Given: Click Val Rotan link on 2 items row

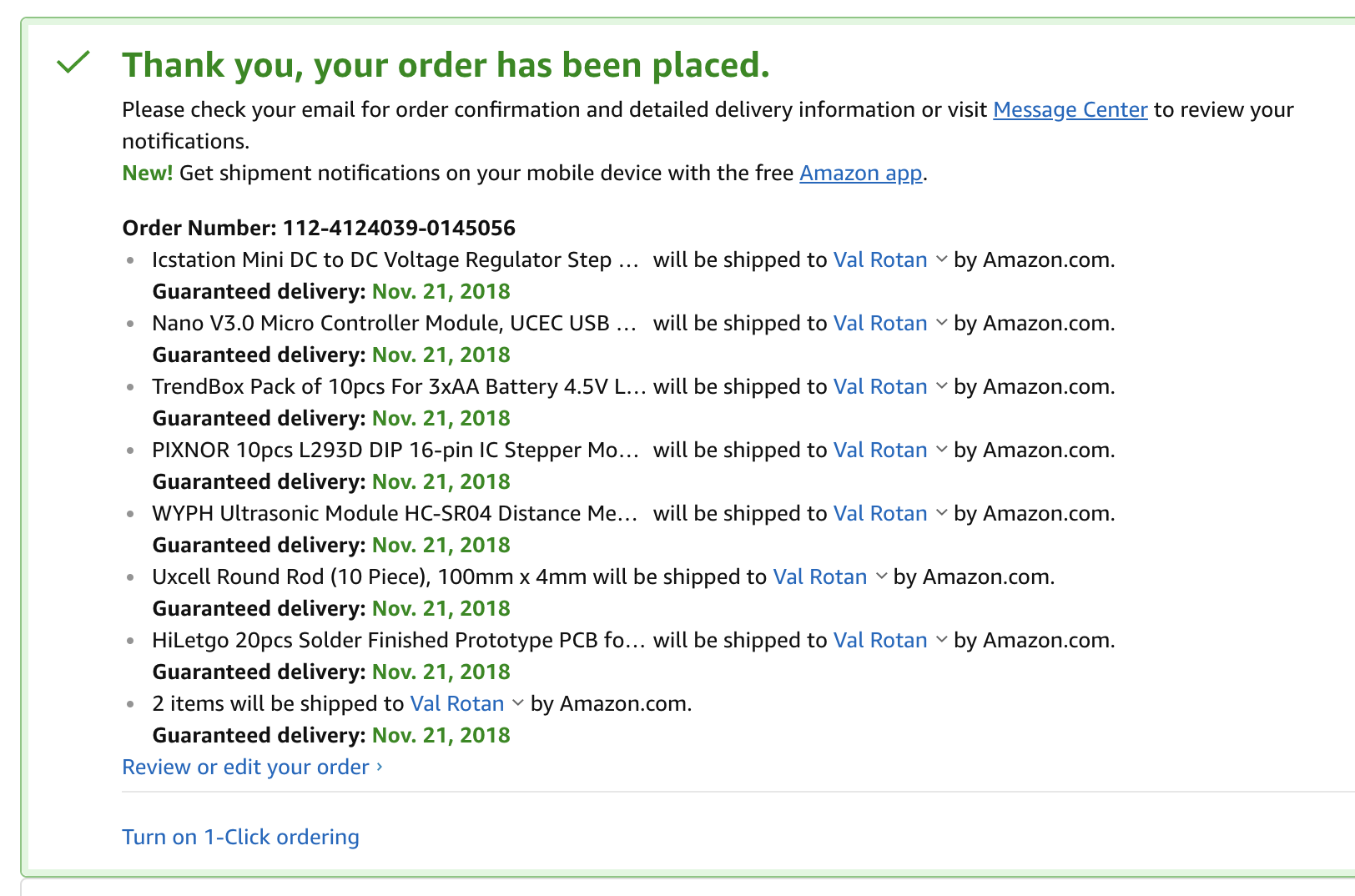Looking at the screenshot, I should (x=457, y=704).
